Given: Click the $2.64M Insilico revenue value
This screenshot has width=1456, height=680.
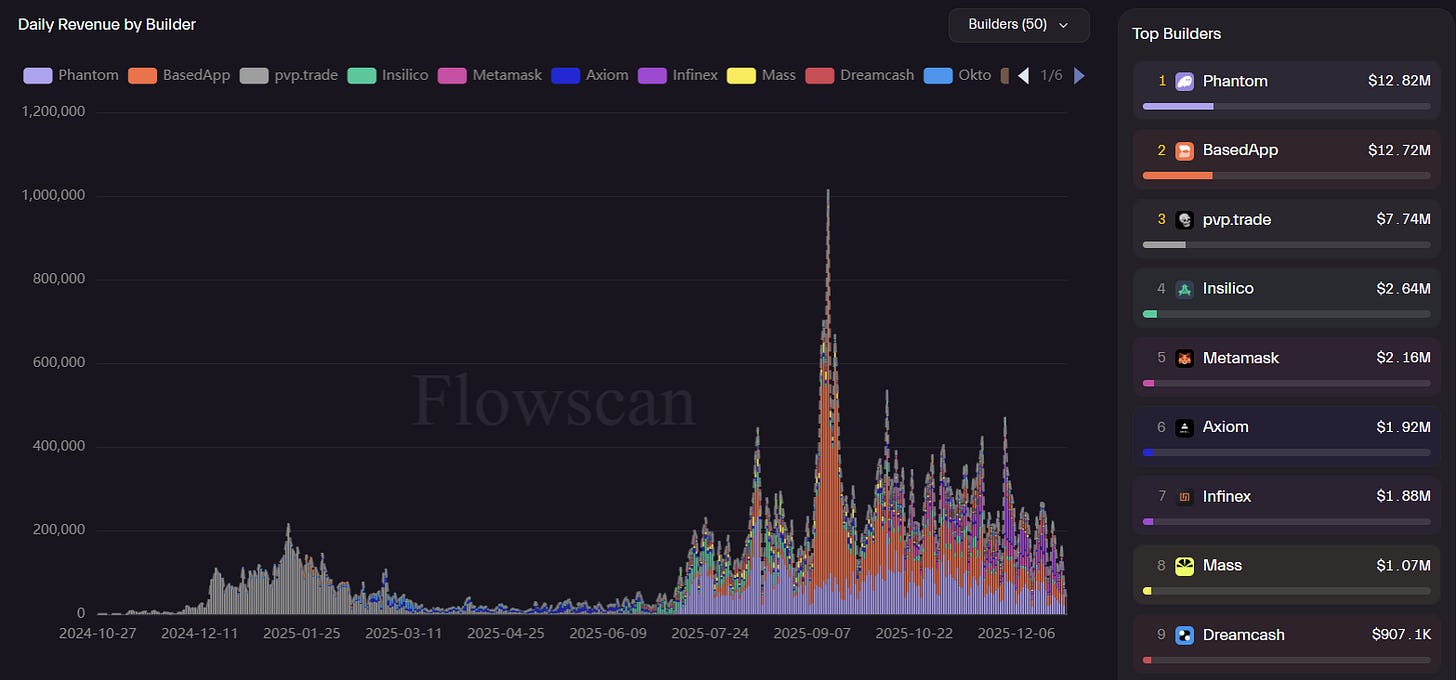Looking at the screenshot, I should point(1403,288).
